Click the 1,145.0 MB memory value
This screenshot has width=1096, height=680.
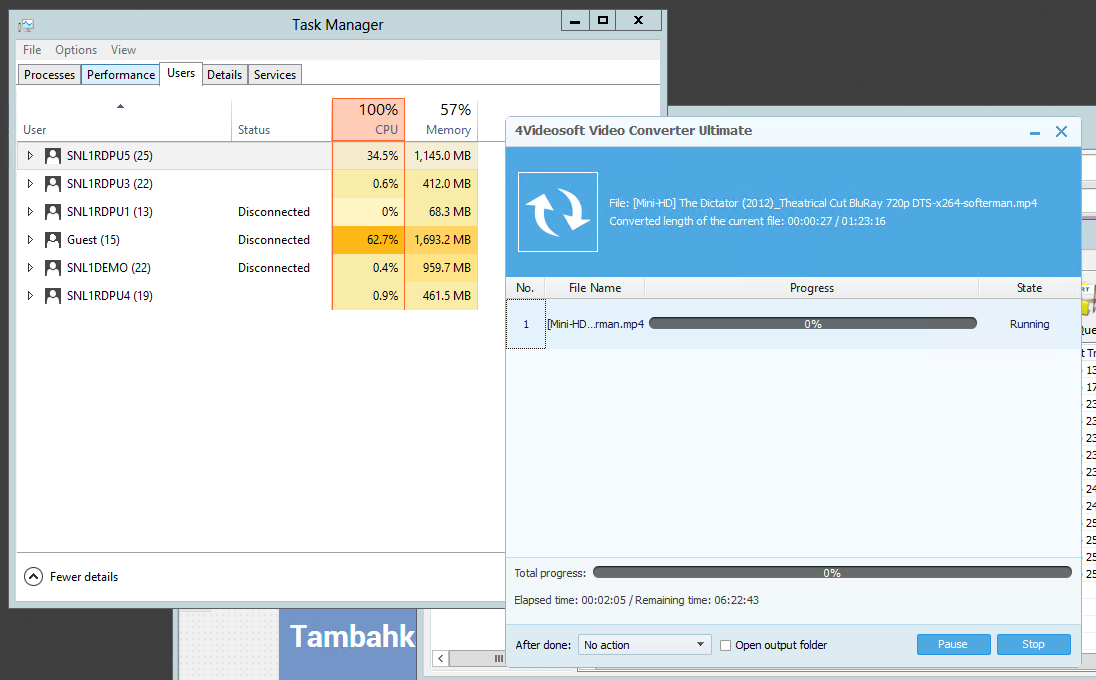(x=442, y=156)
